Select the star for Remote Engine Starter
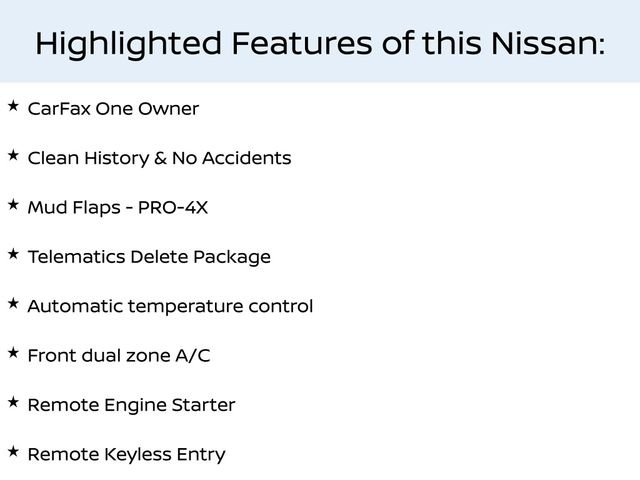Image resolution: width=640 pixels, height=480 pixels. click(x=12, y=402)
